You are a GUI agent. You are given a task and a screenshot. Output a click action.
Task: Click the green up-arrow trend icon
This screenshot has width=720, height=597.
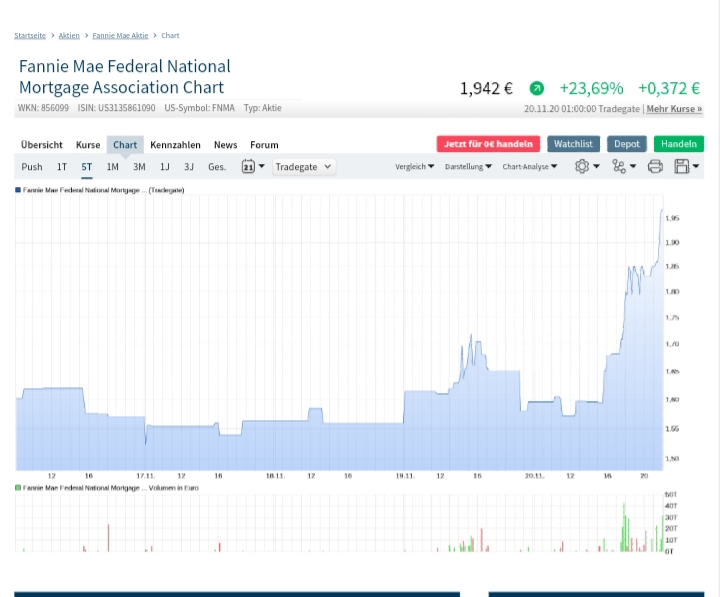pos(536,88)
